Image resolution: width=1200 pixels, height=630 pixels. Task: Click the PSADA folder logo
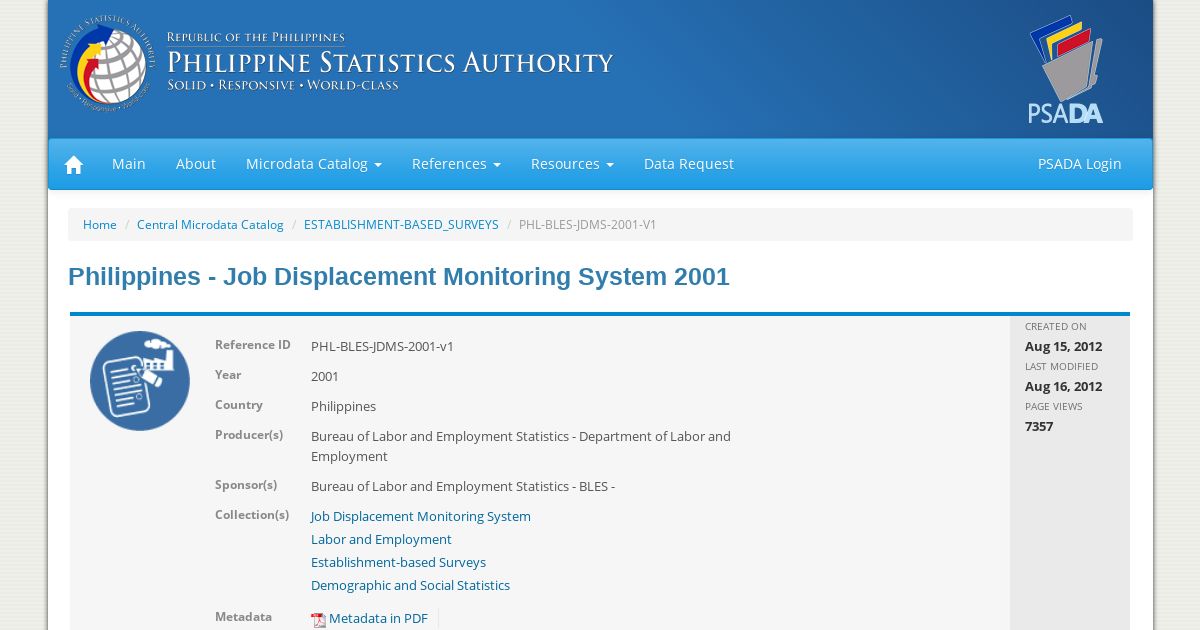click(x=1066, y=69)
